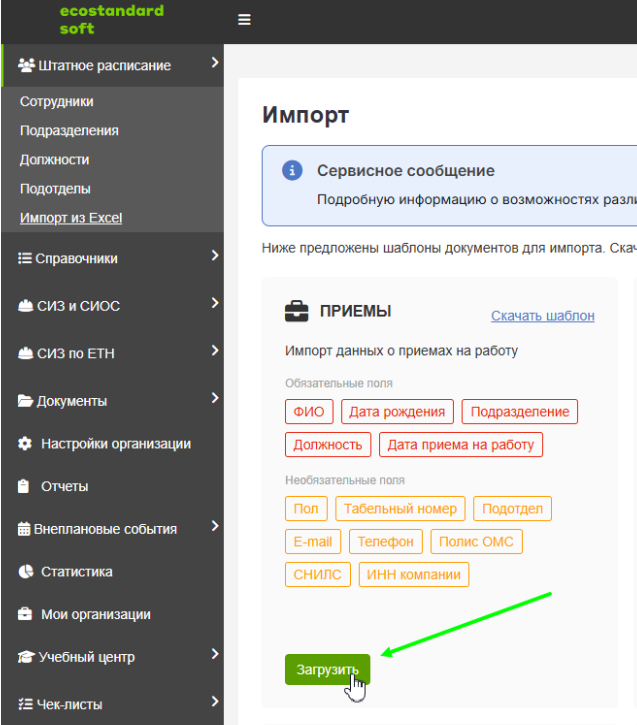Click the ФИО required field tag
The width and height of the screenshot is (637, 725).
click(309, 412)
